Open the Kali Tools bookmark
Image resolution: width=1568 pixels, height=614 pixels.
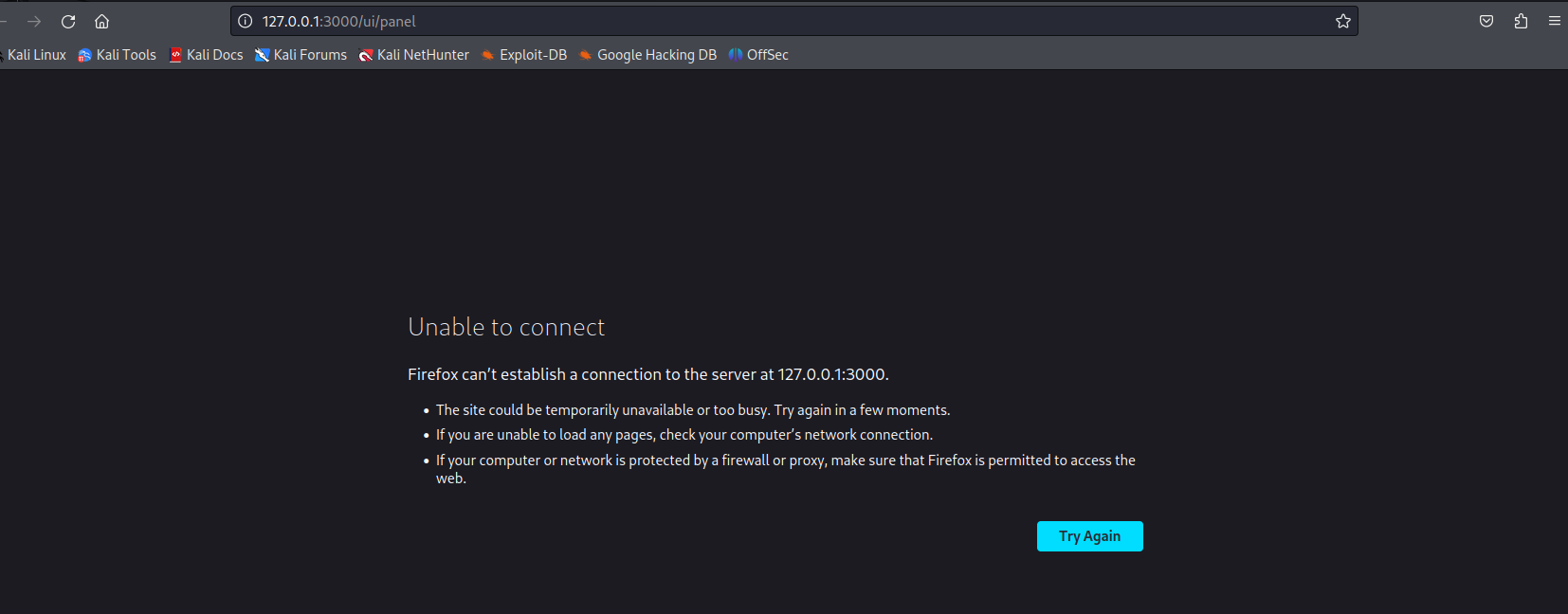[x=118, y=55]
